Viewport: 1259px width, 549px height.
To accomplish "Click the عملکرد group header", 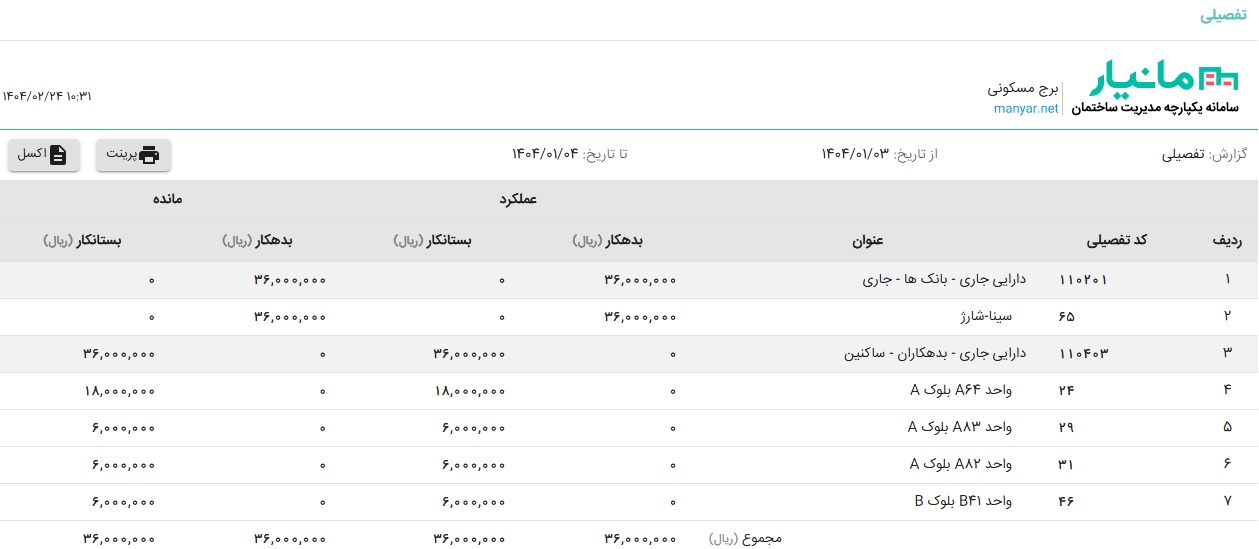I will (x=518, y=199).
